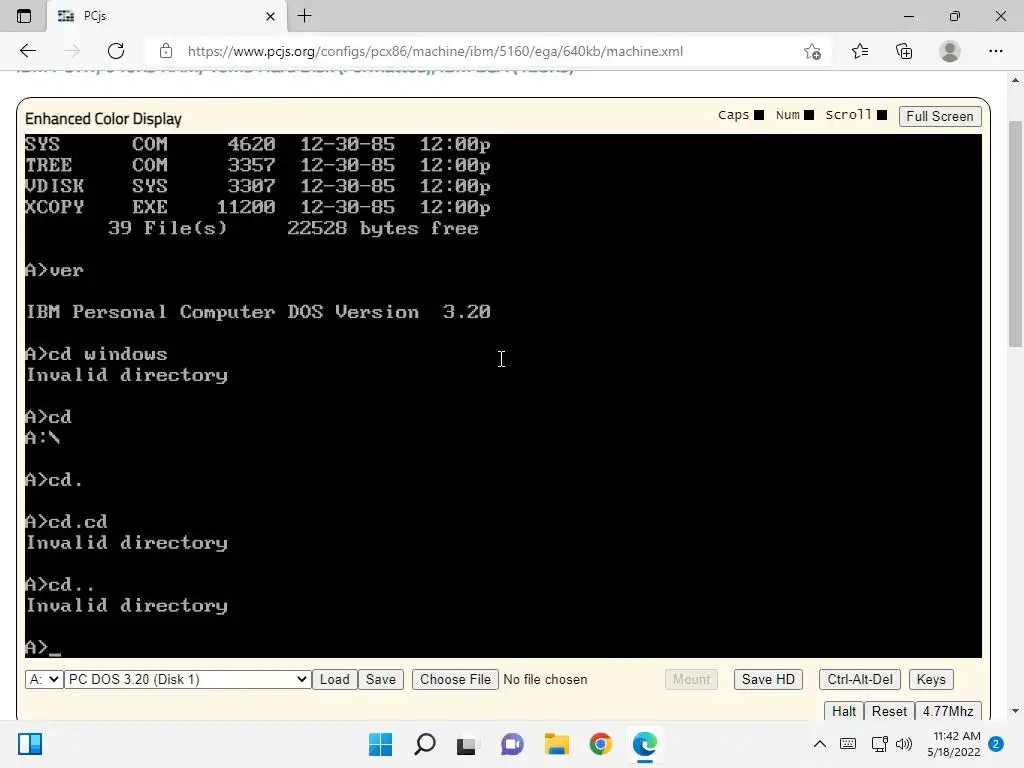Screen dimensions: 1024x768
Task: Open the Favorites list icon
Action: [860, 51]
